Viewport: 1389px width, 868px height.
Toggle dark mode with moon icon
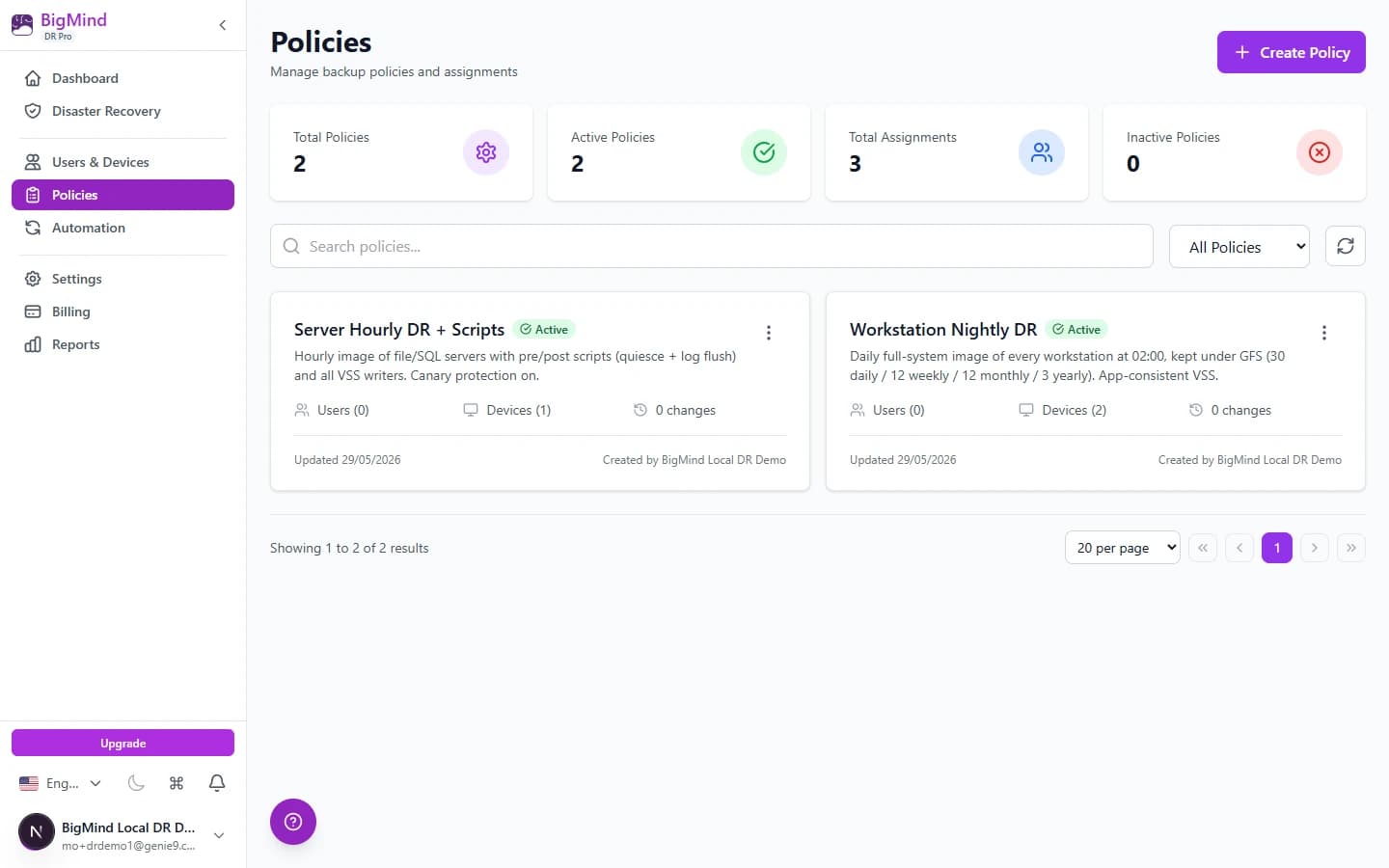[136, 783]
